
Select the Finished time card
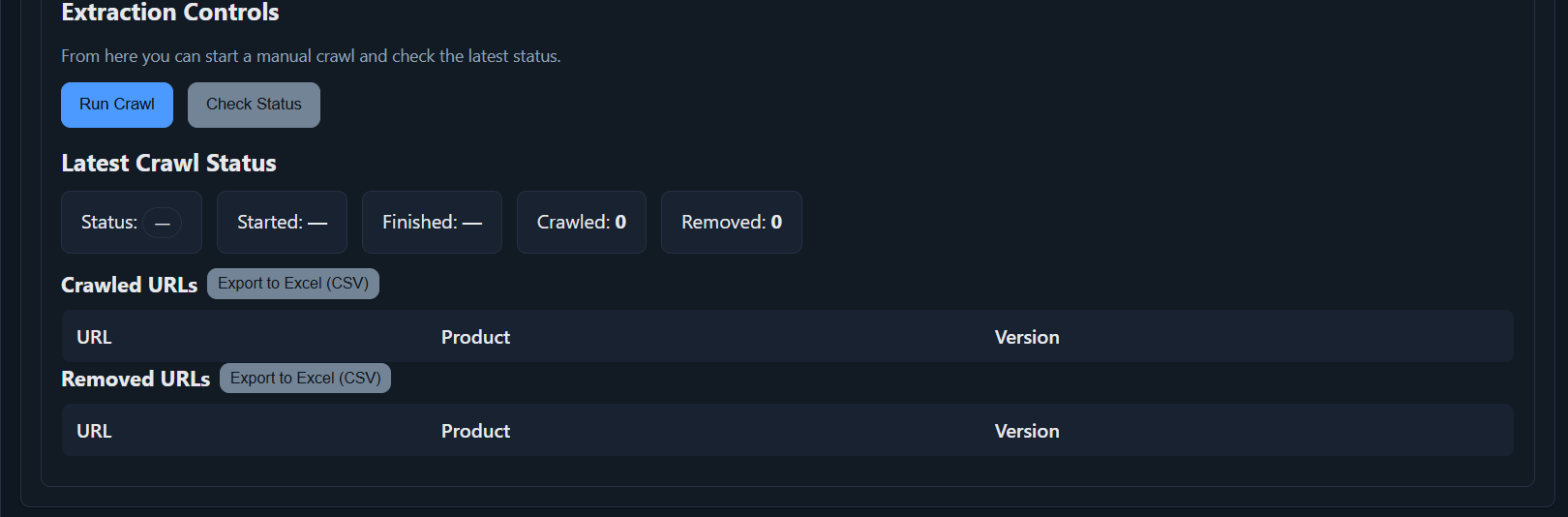pyautogui.click(x=432, y=223)
